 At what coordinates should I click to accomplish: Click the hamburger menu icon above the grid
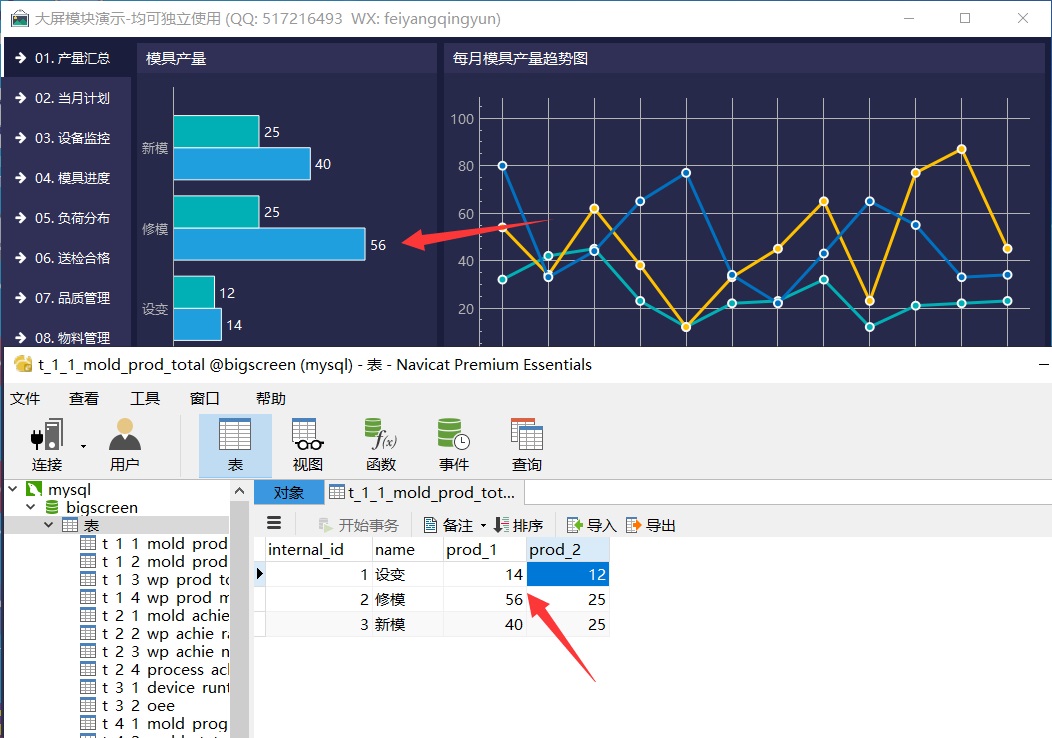point(275,524)
